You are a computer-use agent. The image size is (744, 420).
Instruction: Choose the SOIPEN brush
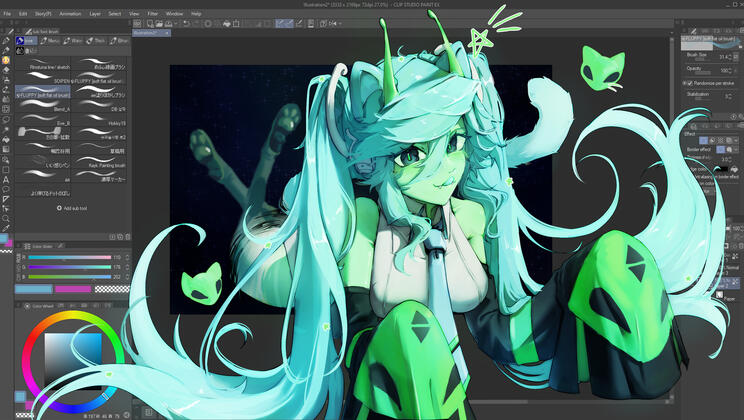click(x=43, y=78)
